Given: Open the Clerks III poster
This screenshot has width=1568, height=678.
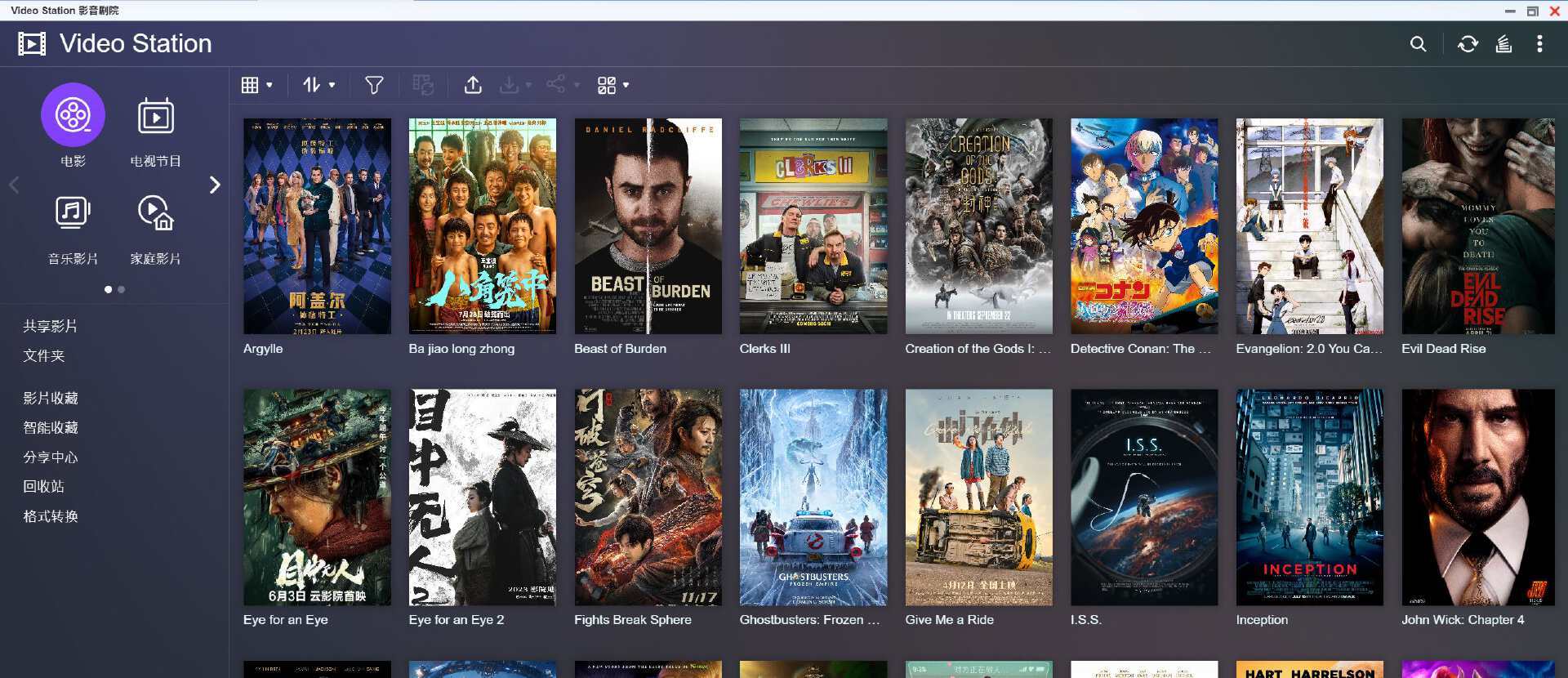Looking at the screenshot, I should (813, 226).
